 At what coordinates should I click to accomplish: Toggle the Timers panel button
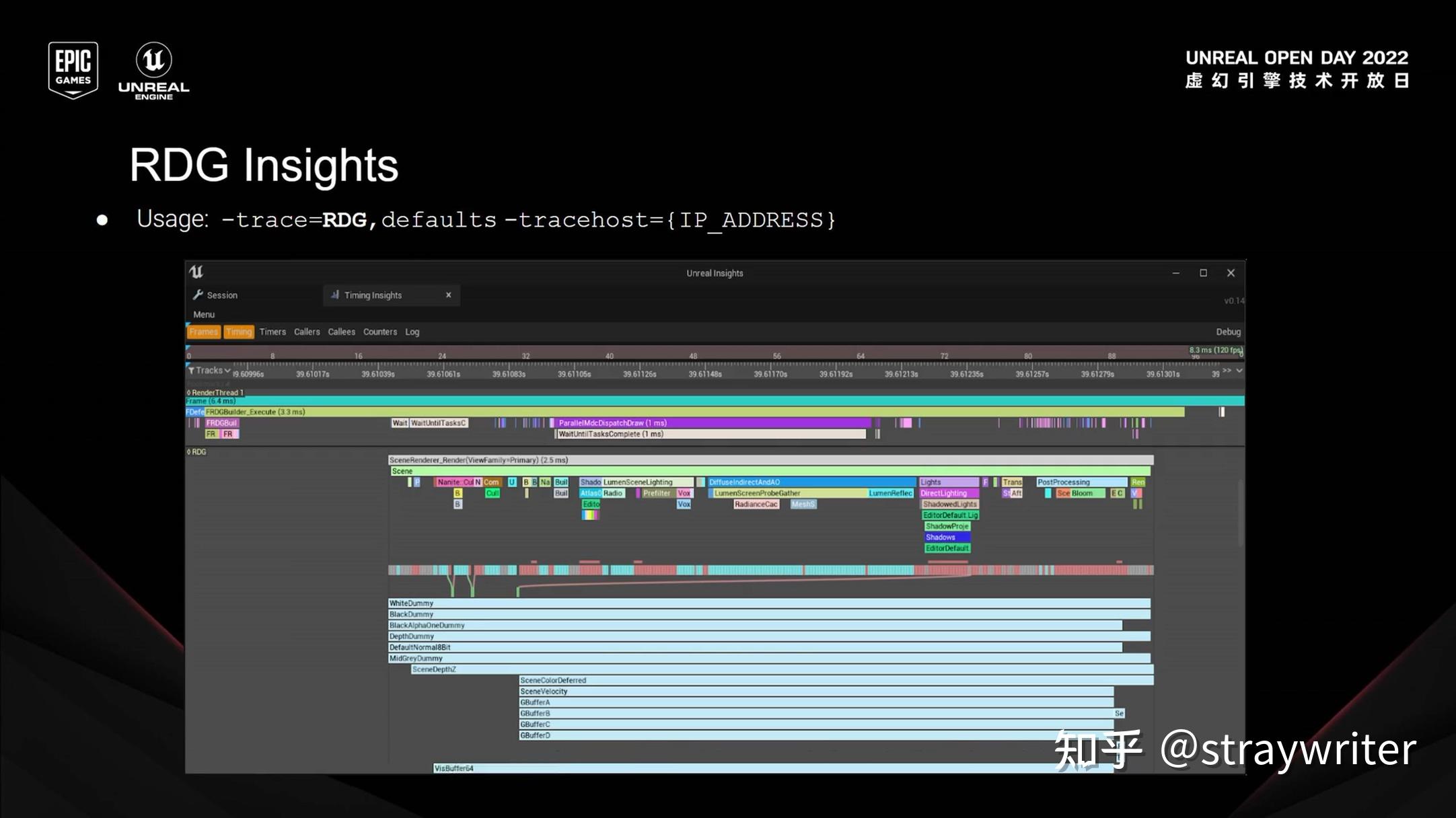(272, 332)
